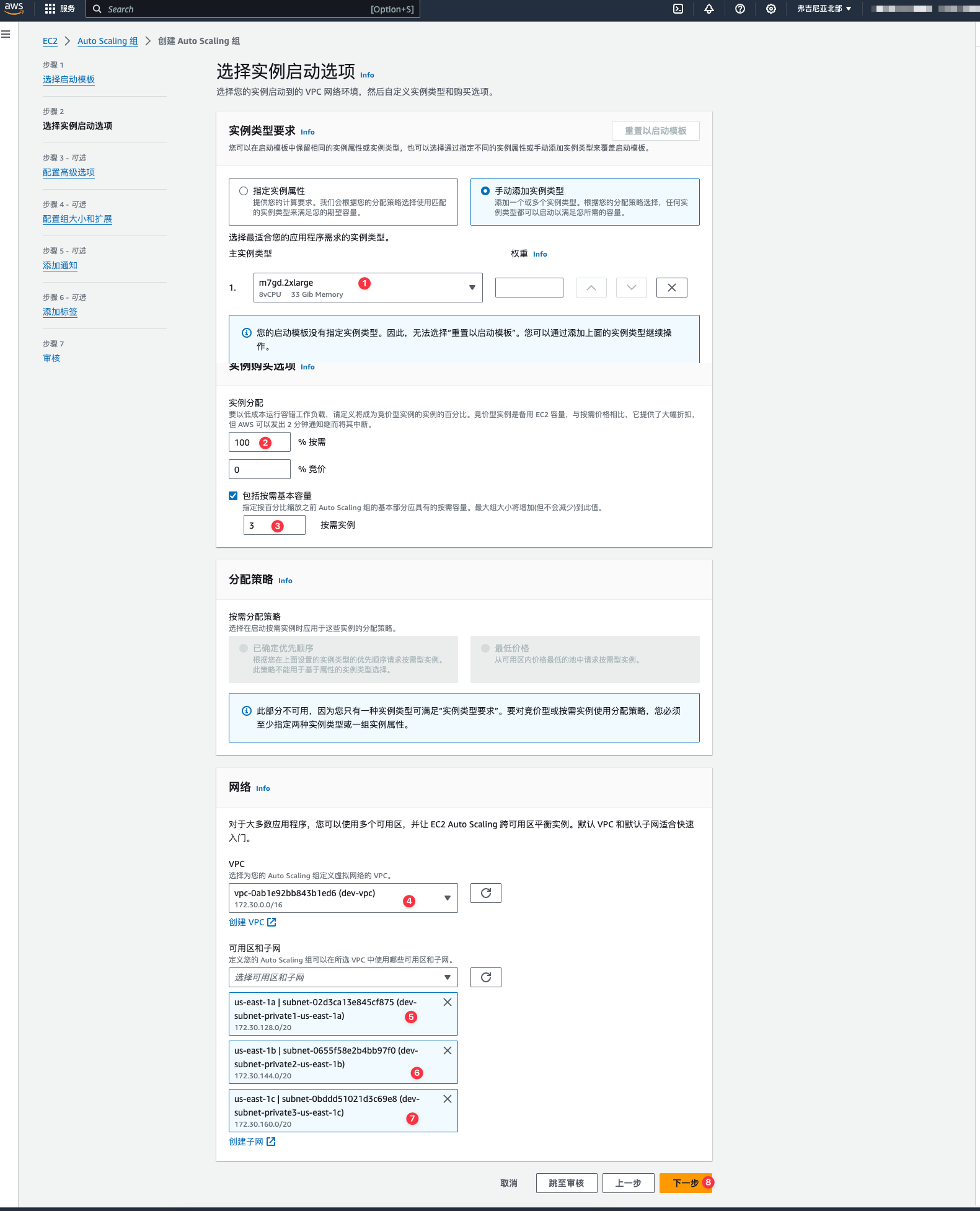980x1211 pixels.
Task: Open the AWS home logo
Action: tap(14, 9)
